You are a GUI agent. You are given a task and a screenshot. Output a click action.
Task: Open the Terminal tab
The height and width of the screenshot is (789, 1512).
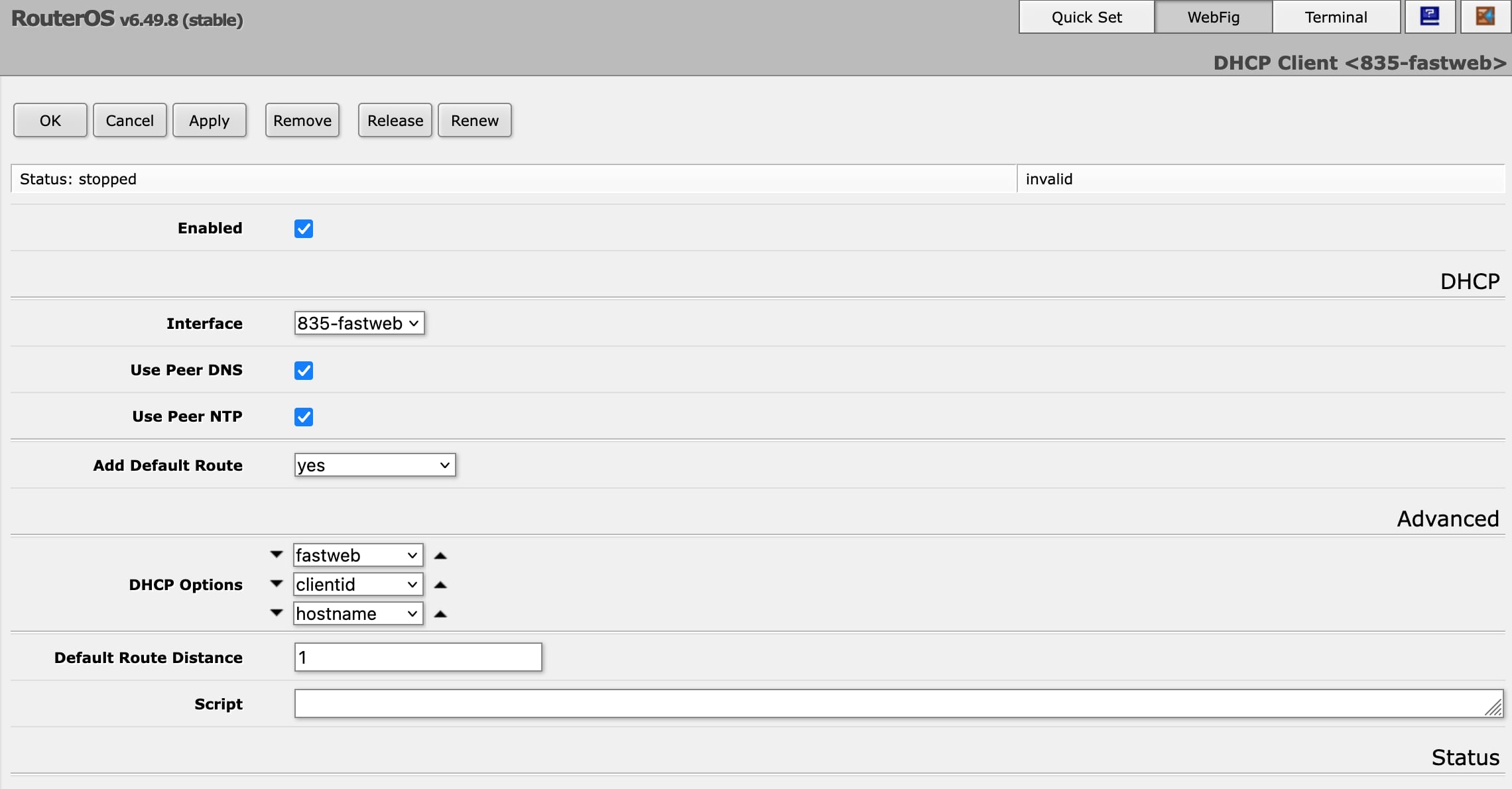point(1336,17)
